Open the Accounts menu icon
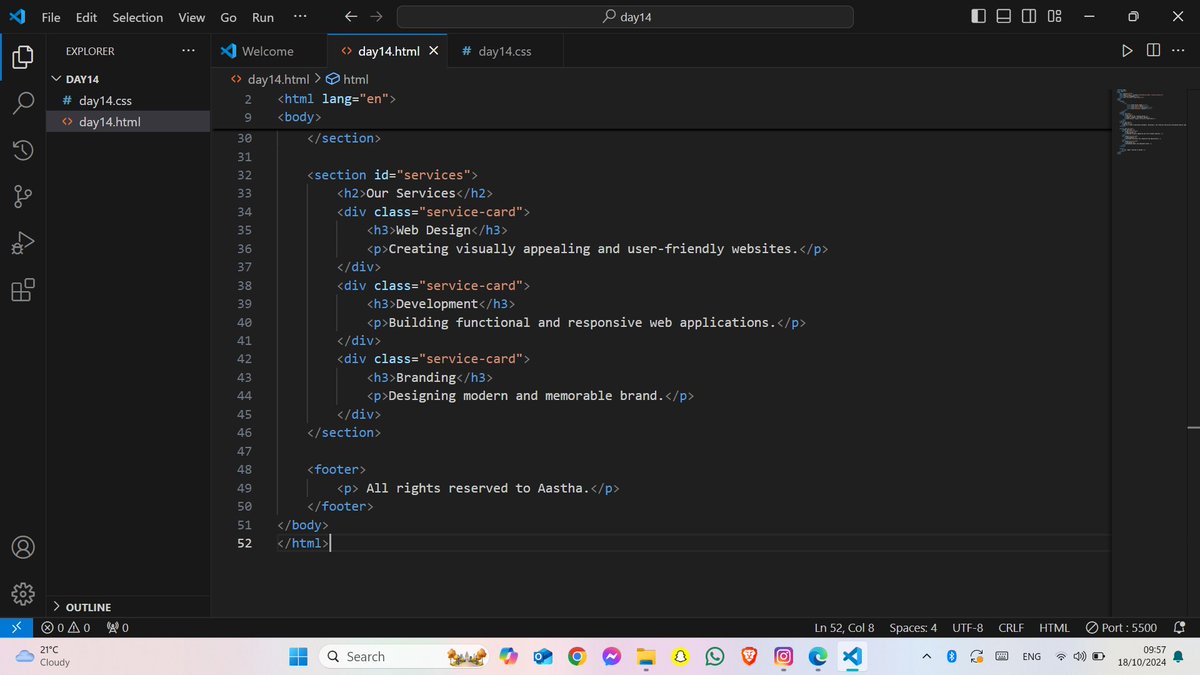 [22, 548]
